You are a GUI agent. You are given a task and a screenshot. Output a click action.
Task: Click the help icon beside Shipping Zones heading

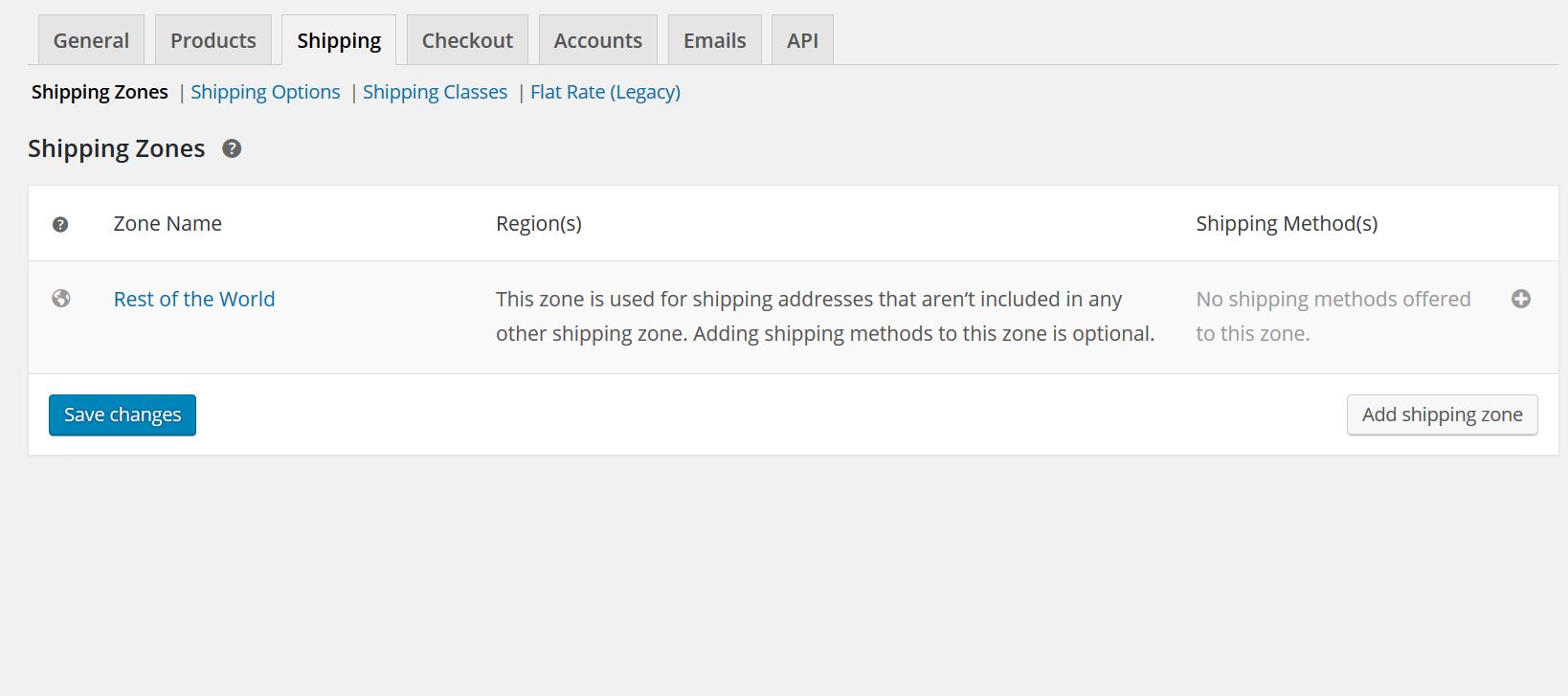click(232, 148)
